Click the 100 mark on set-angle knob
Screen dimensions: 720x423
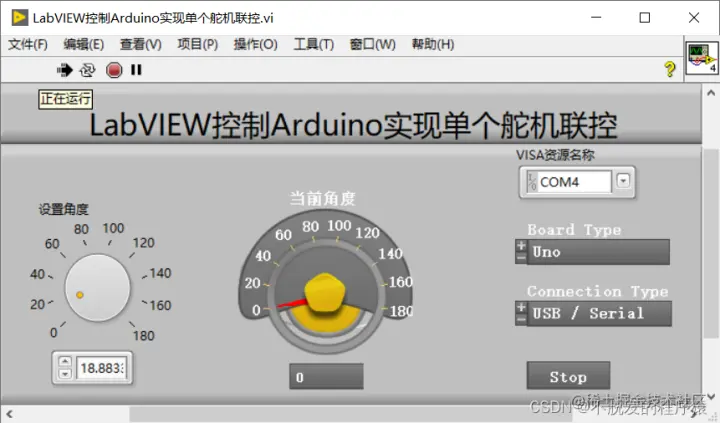pyautogui.click(x=113, y=228)
